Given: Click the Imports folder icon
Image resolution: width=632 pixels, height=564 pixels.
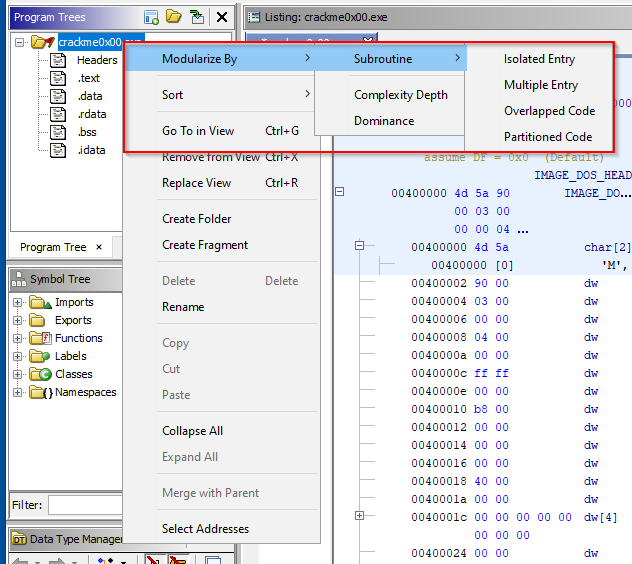Looking at the screenshot, I should (x=40, y=302).
